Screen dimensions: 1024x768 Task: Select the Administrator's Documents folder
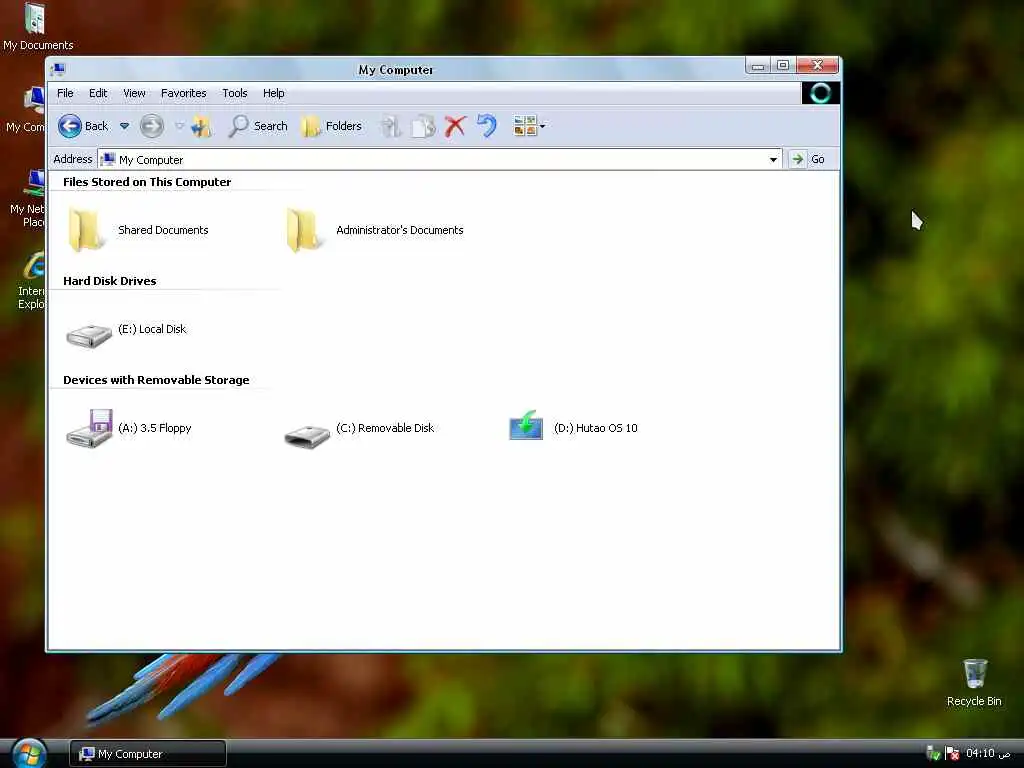point(374,230)
